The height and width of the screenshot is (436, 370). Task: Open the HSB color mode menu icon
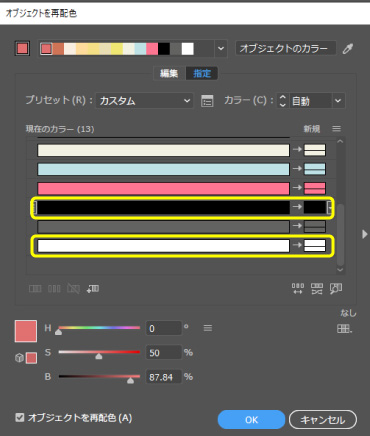pos(208,328)
